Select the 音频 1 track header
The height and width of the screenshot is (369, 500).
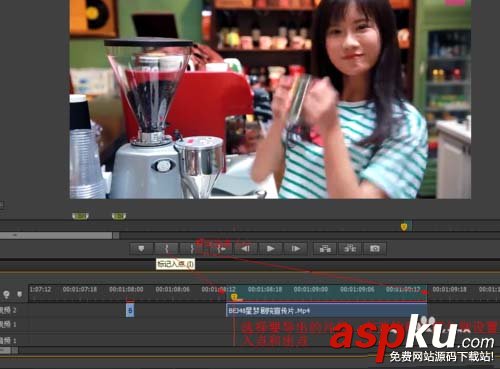click(8, 340)
